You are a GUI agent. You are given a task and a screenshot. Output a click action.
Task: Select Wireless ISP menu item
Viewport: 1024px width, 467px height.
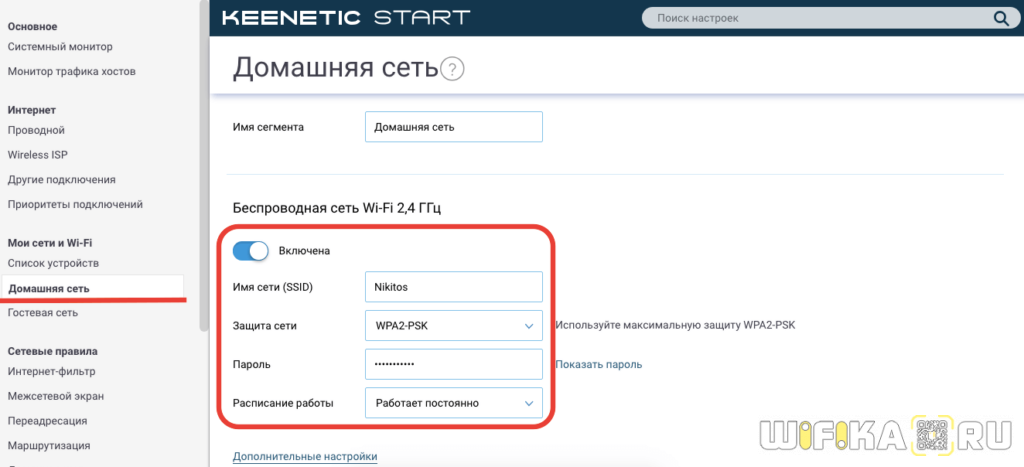pyautogui.click(x=38, y=155)
